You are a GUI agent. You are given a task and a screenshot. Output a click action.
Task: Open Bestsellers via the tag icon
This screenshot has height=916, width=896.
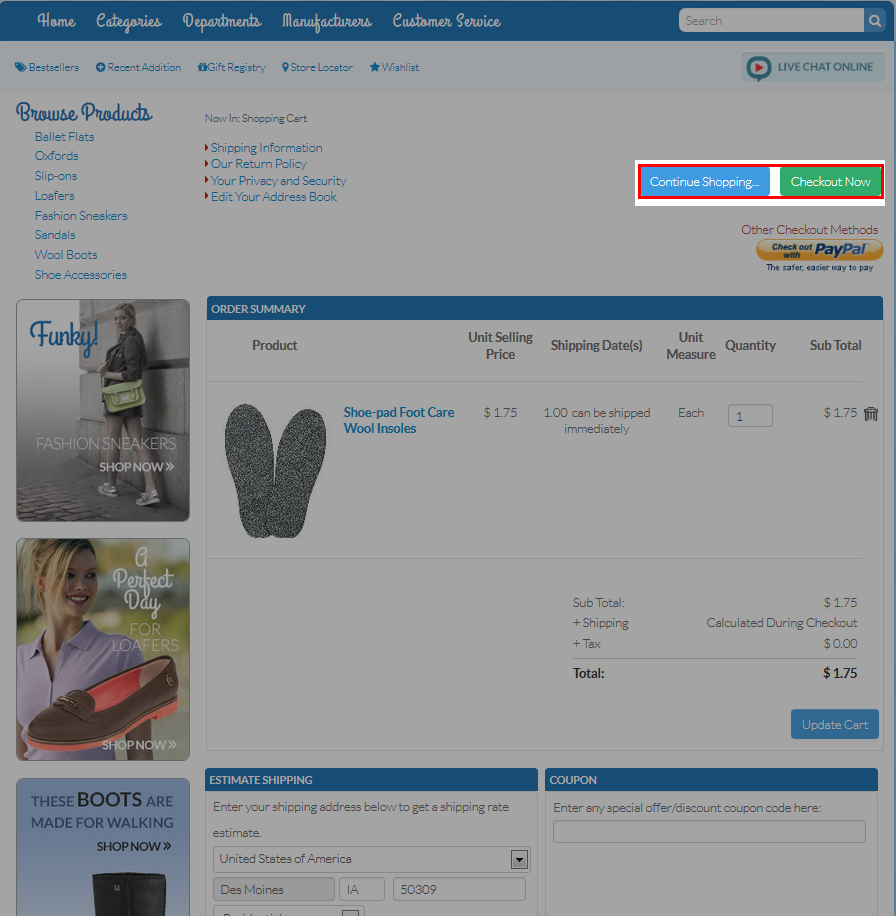[x=20, y=68]
